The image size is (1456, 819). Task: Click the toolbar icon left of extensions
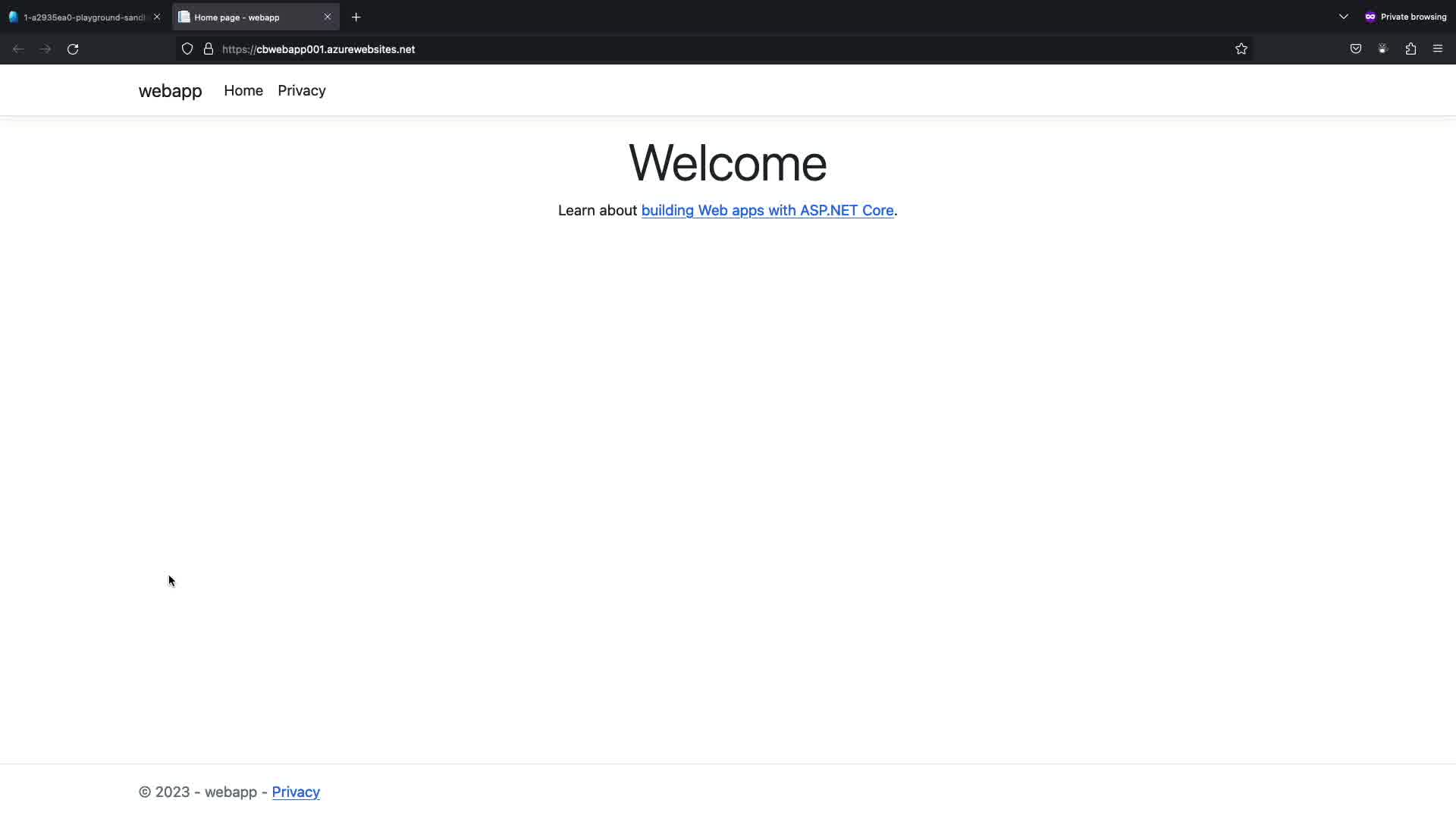click(1382, 49)
